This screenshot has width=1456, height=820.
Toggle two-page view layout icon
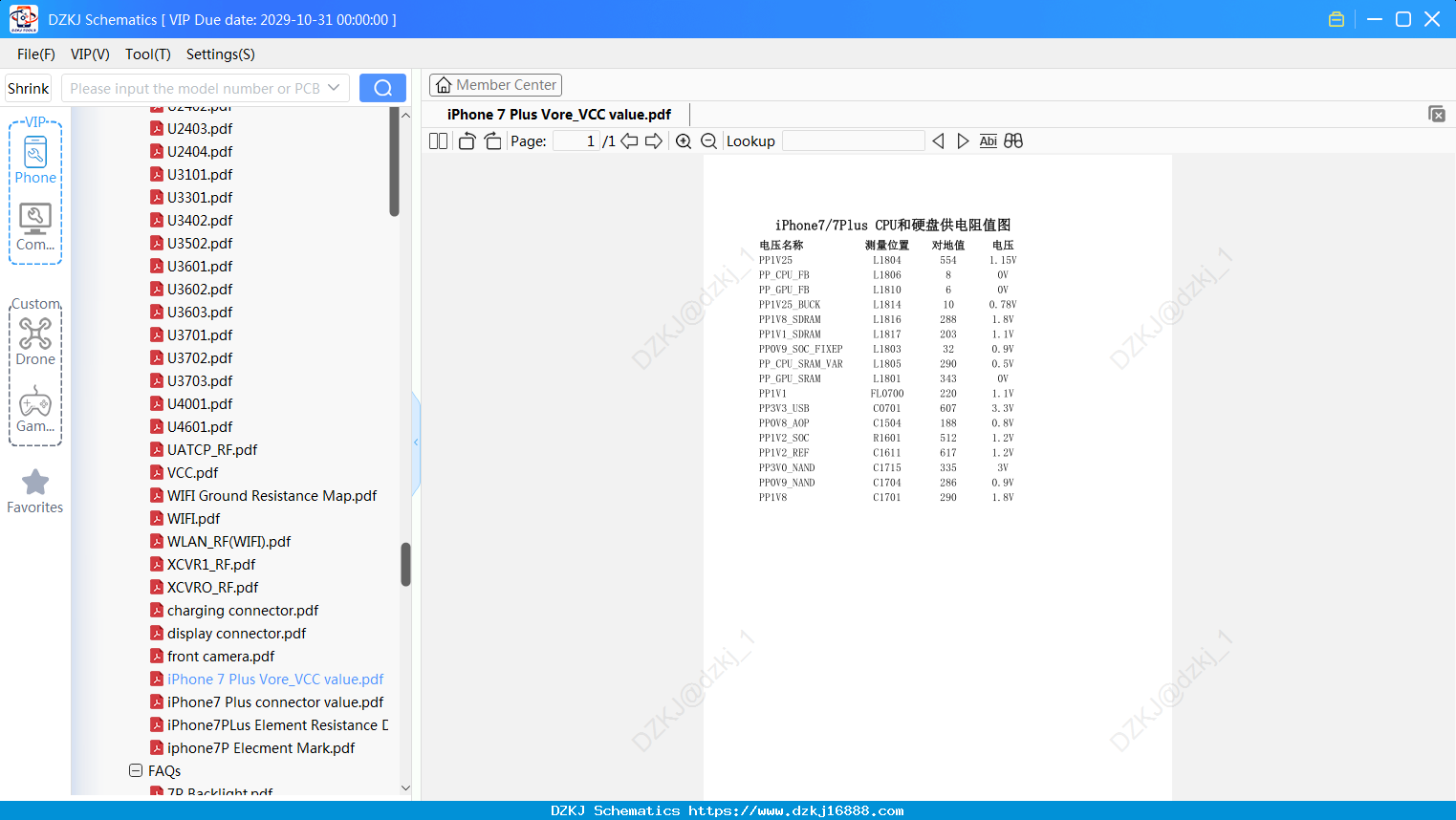tap(439, 141)
